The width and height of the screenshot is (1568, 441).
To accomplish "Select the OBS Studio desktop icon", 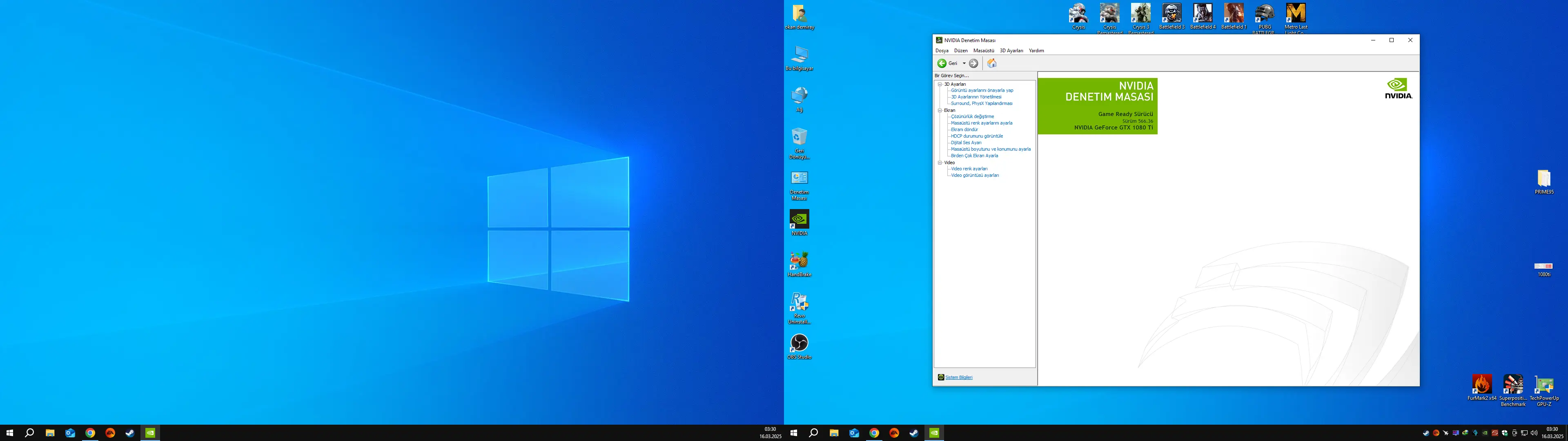I will coord(799,347).
